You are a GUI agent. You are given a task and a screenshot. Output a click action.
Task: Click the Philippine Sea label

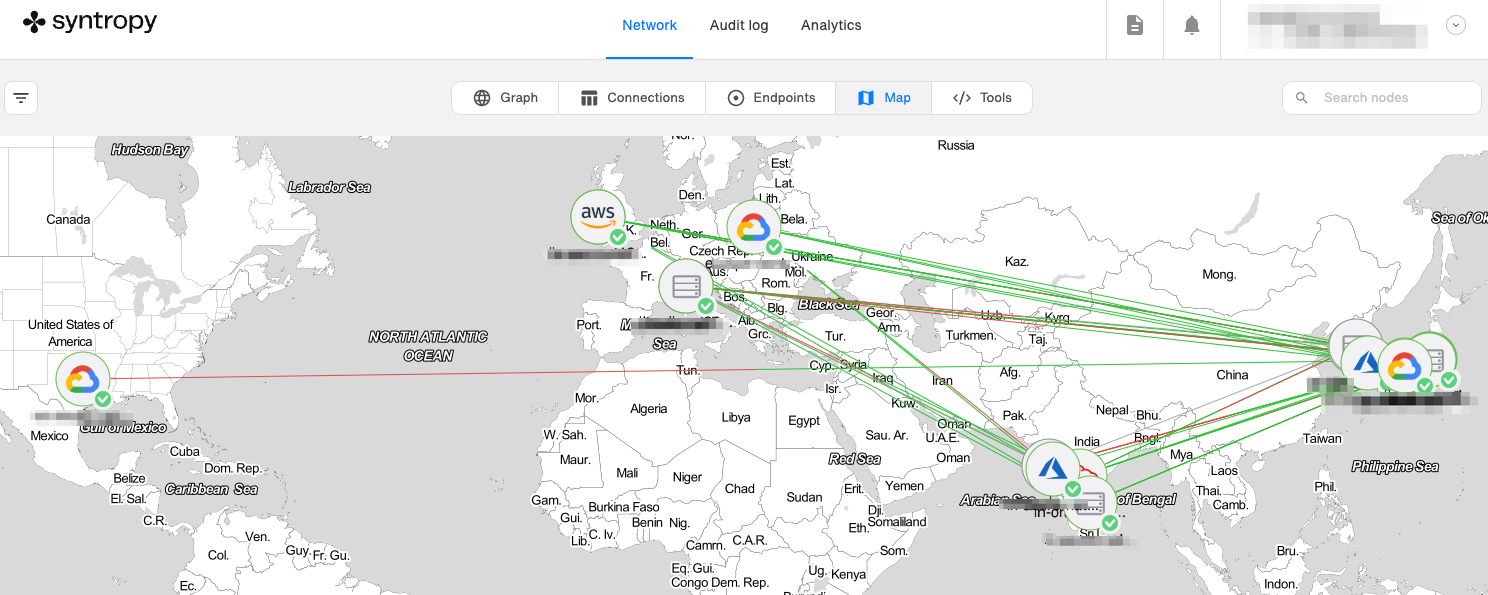[x=1395, y=466]
